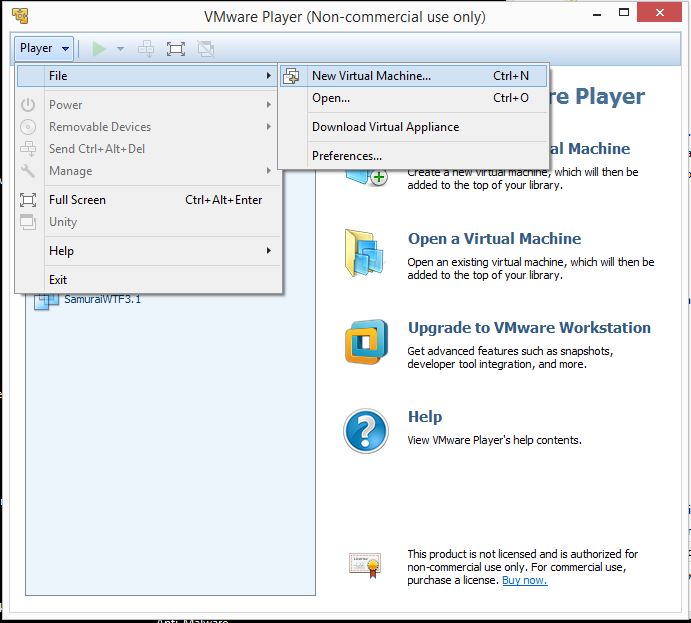Select the Unity menu item
The image size is (691, 623).
(148, 222)
